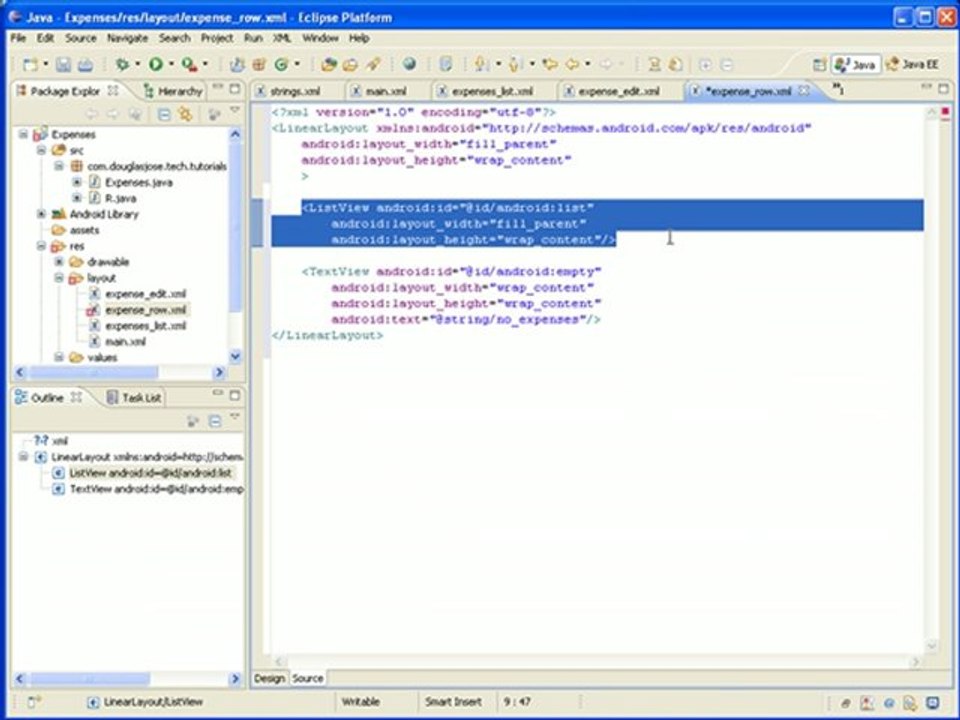960x720 pixels.
Task: Click the External Tools run icon
Action: click(189, 64)
